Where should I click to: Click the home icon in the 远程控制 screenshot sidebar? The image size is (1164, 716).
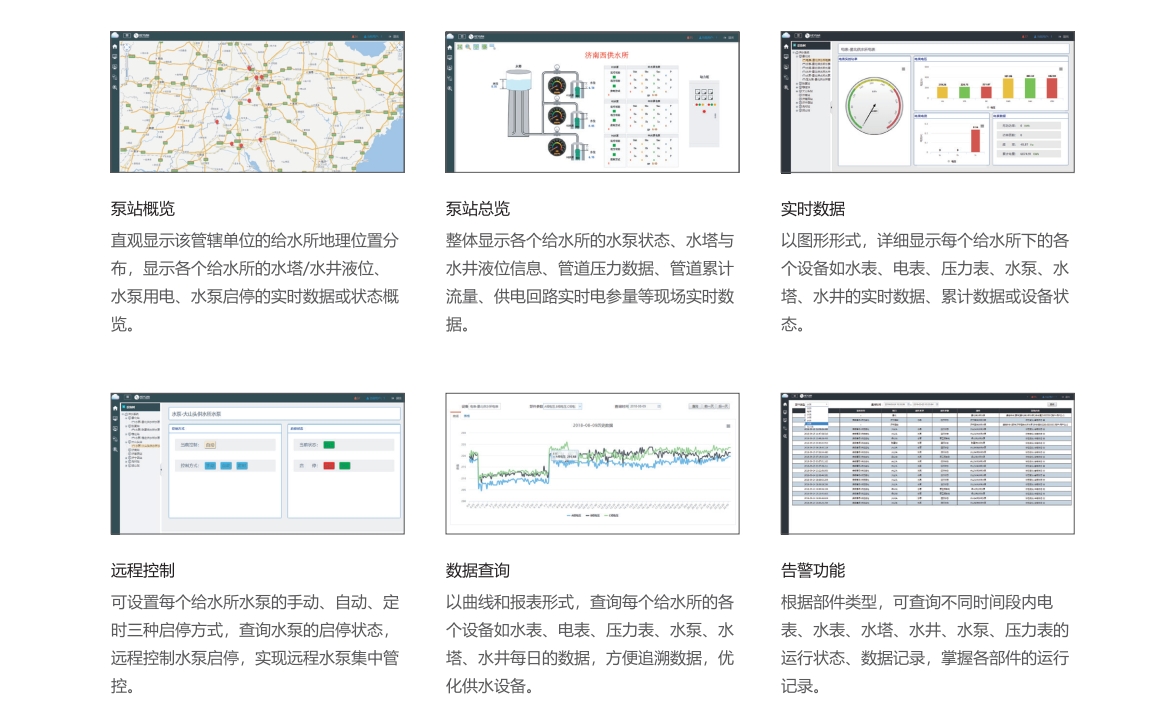(115, 409)
